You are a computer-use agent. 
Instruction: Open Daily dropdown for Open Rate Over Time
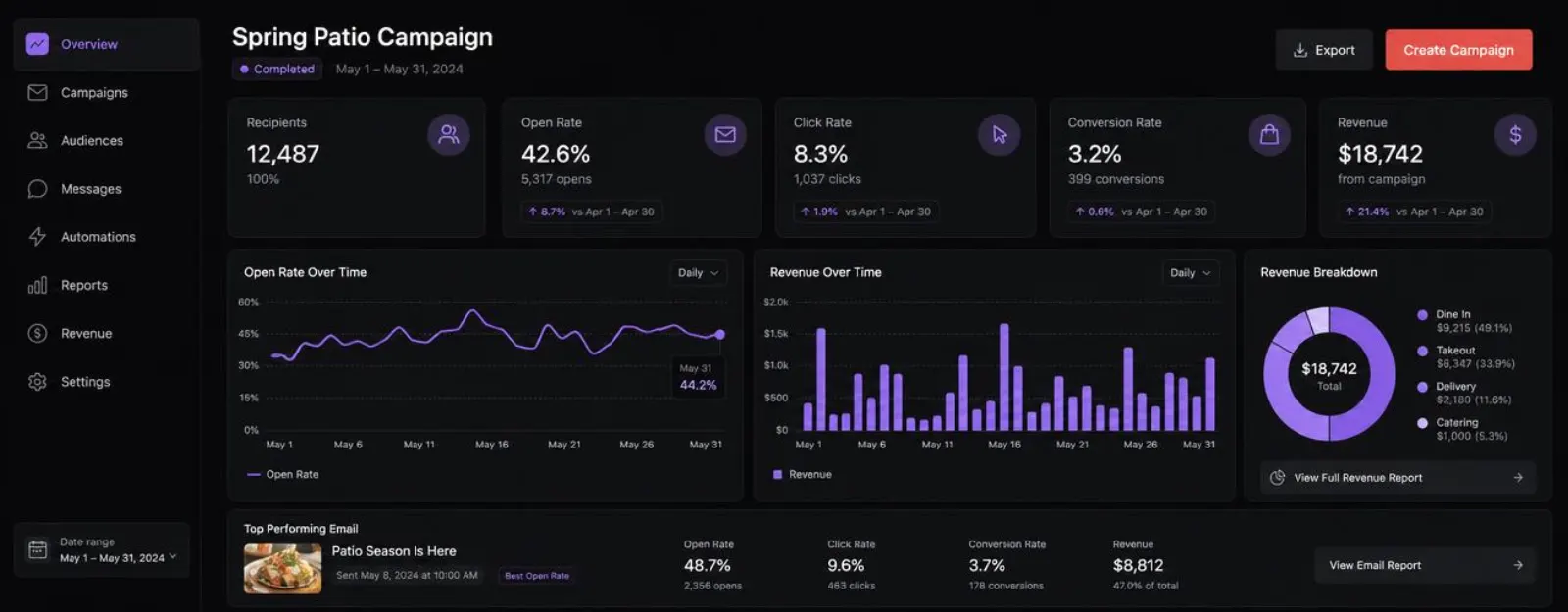click(698, 273)
